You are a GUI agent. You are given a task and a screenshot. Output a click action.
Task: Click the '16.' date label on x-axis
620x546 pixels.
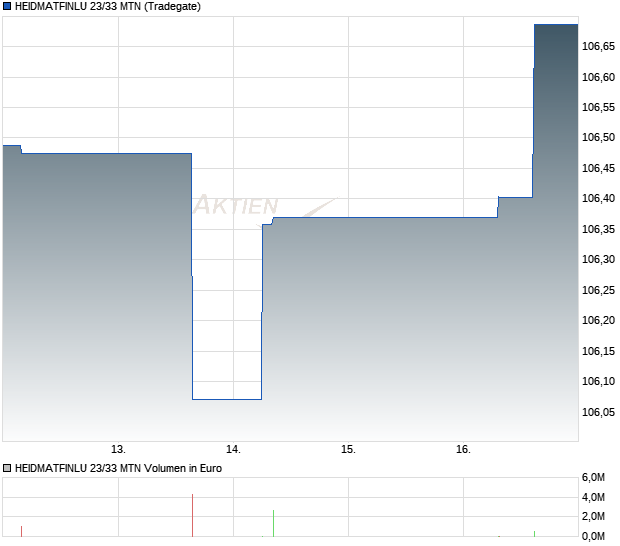[463, 449]
